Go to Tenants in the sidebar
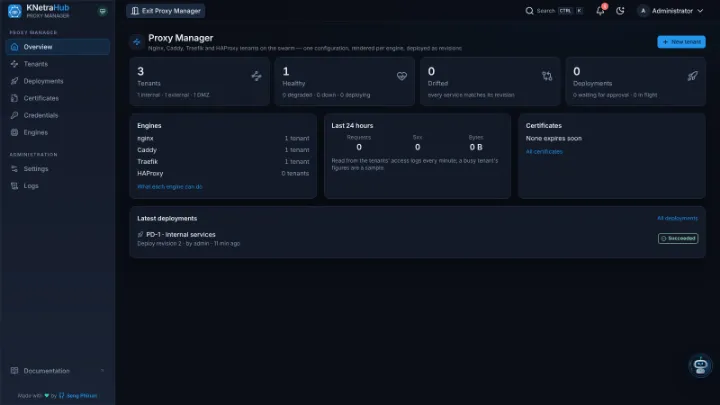The image size is (720, 405). click(58, 64)
